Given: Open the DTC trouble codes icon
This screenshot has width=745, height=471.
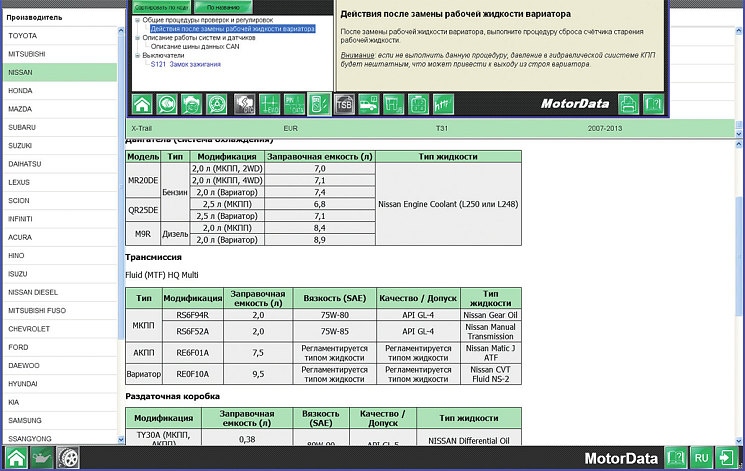Looking at the screenshot, I should [244, 104].
